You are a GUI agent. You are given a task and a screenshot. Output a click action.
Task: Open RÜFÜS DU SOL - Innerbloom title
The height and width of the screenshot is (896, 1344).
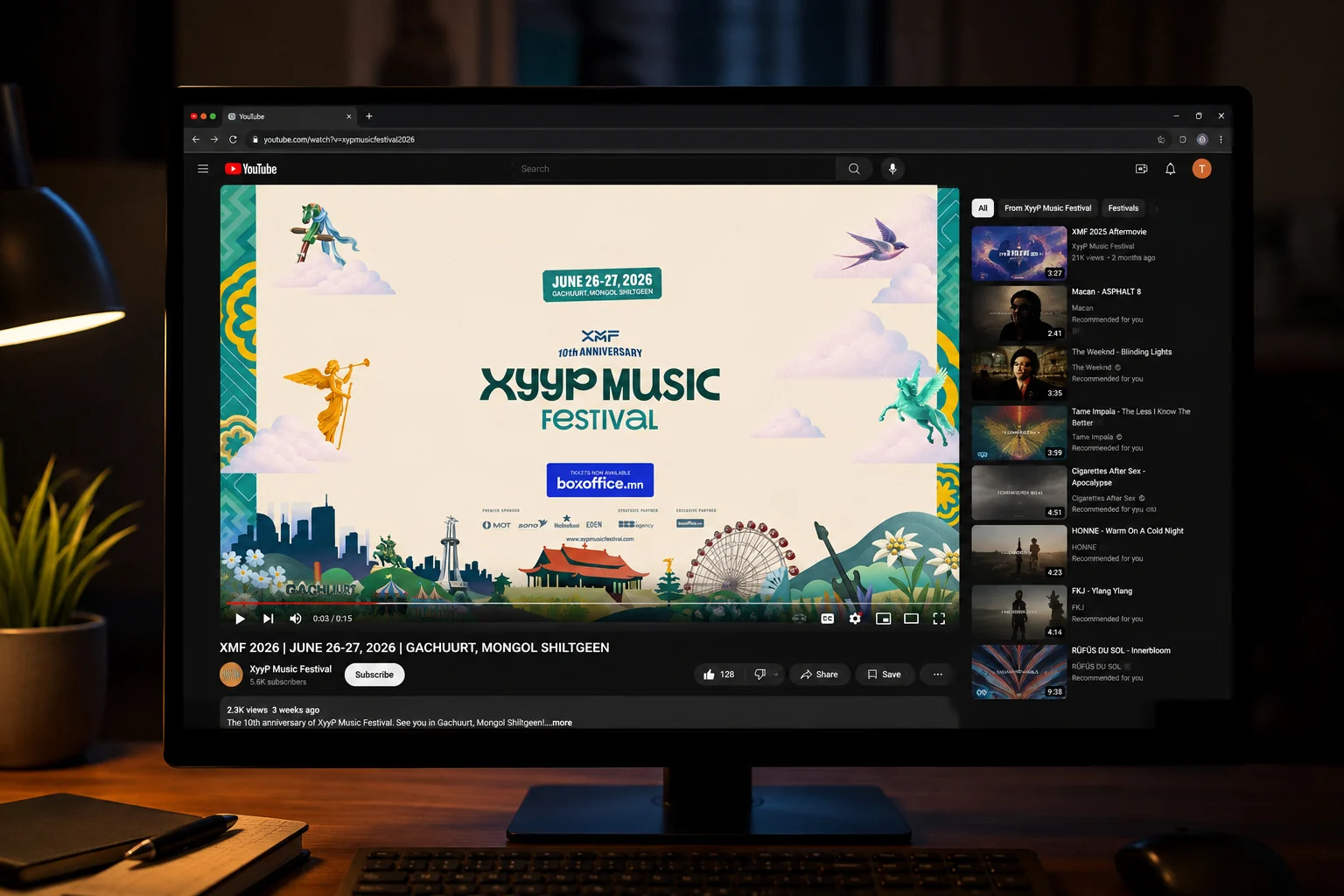[1121, 651]
